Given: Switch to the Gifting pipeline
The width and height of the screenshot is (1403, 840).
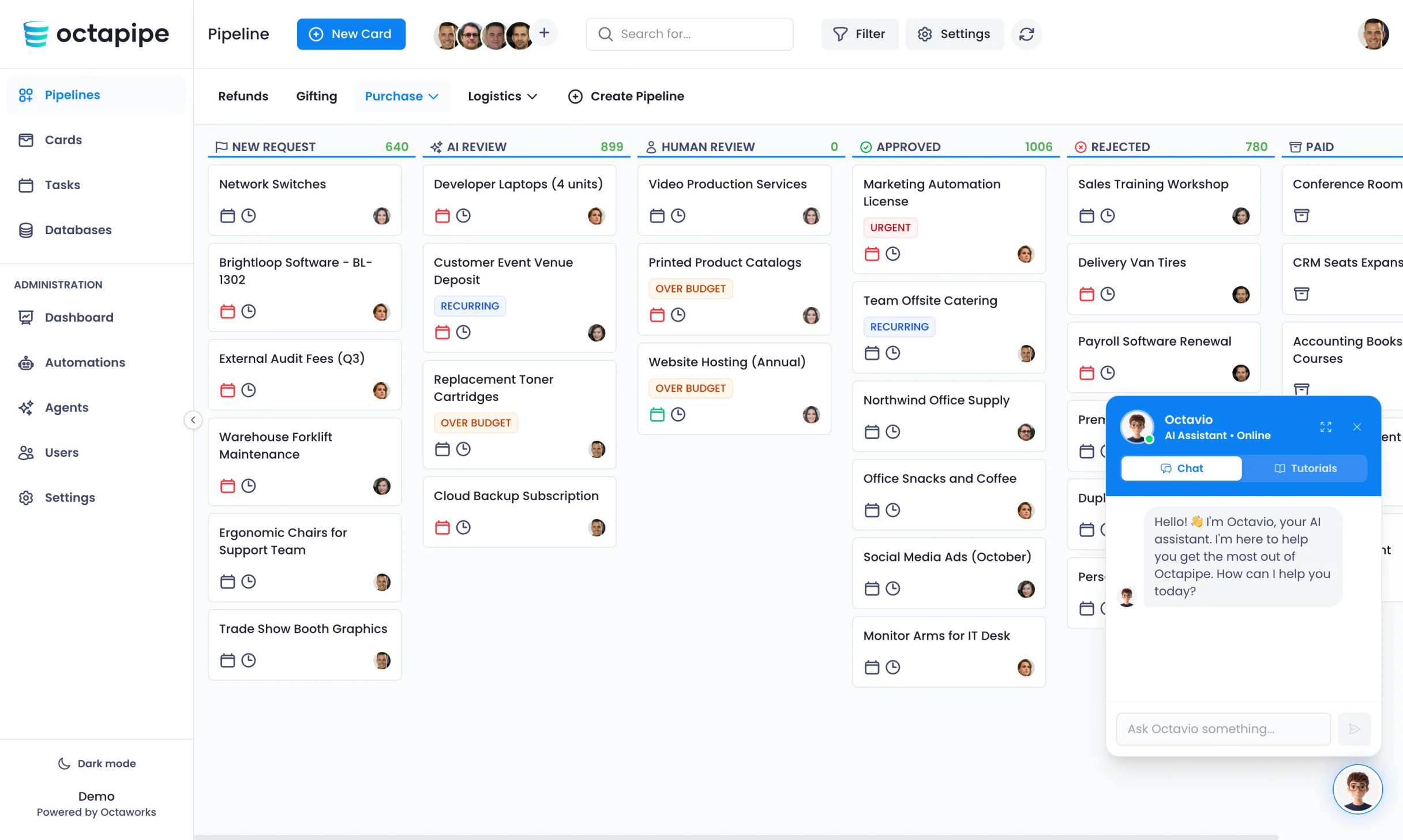Looking at the screenshot, I should [x=316, y=96].
